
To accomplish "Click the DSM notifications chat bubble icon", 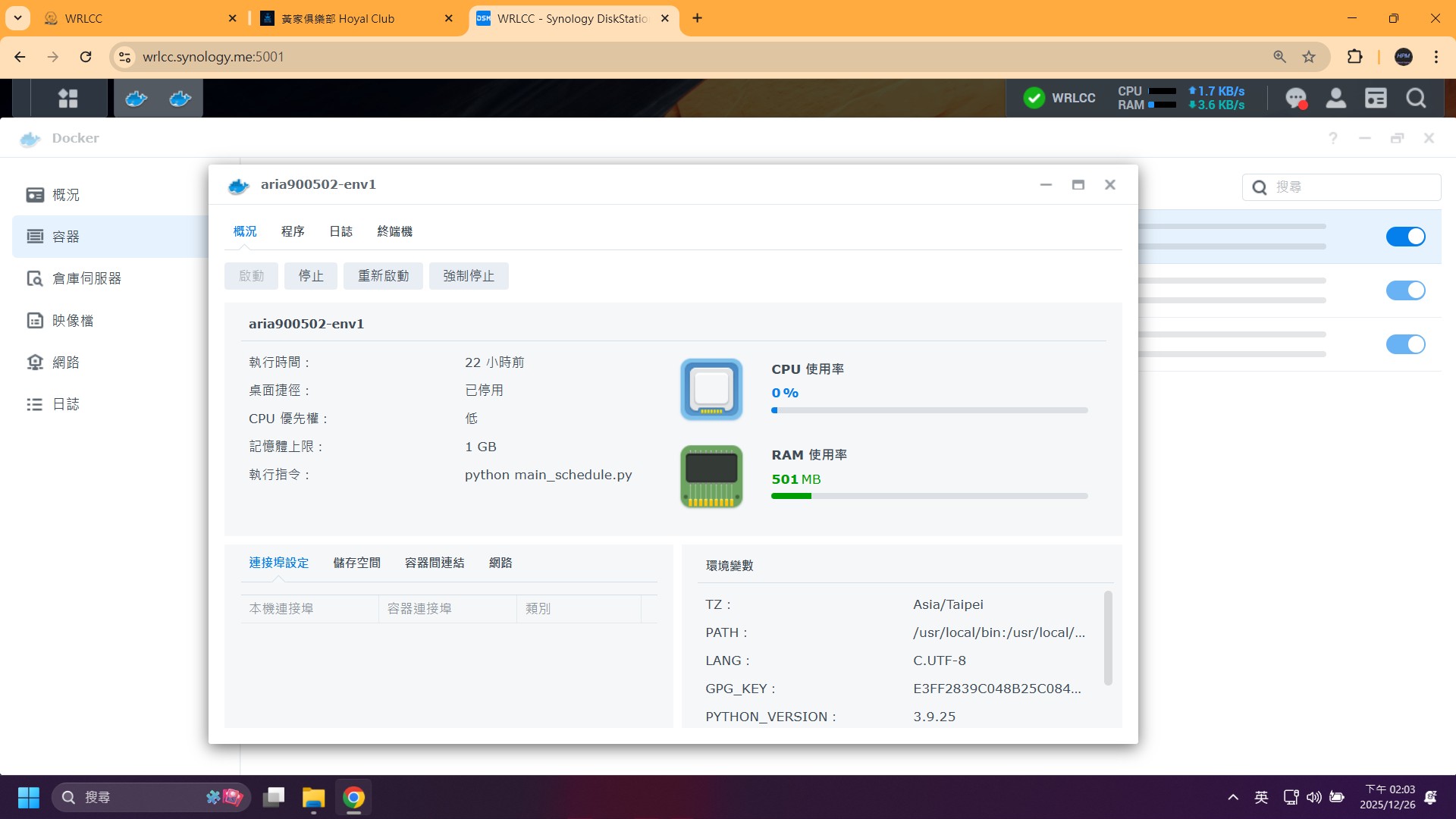I will [x=1295, y=98].
